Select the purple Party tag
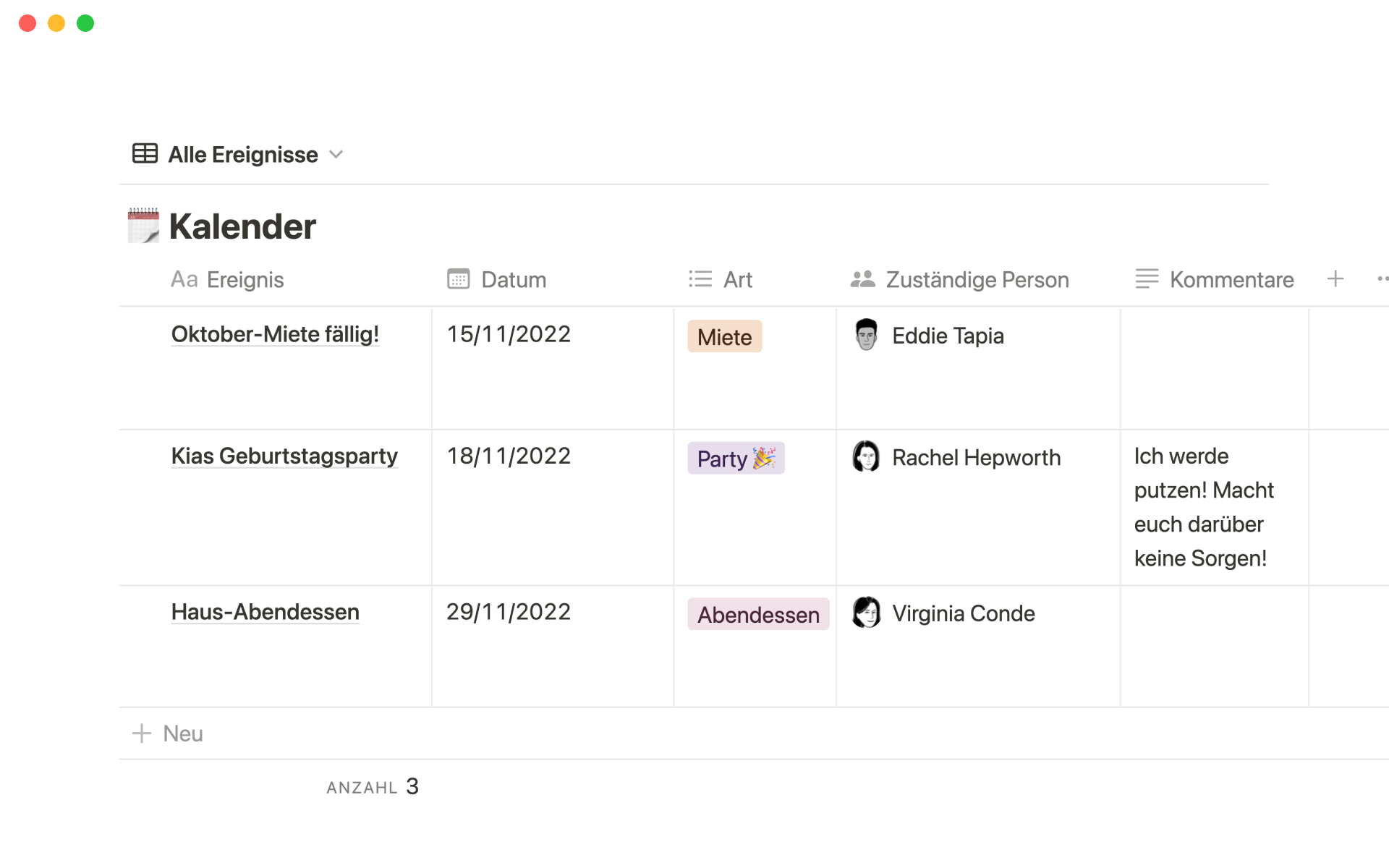The width and height of the screenshot is (1389, 868). coord(736,459)
